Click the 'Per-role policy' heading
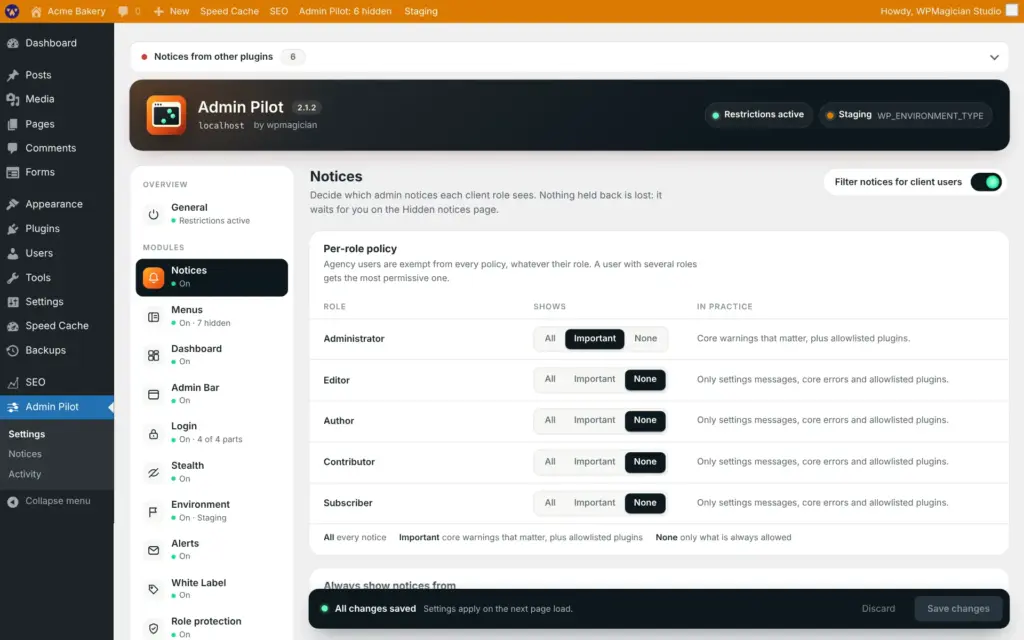This screenshot has width=1024, height=640. [360, 249]
